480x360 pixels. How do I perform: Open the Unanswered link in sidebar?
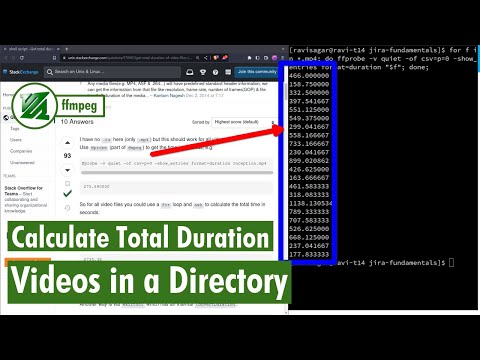tap(22, 162)
